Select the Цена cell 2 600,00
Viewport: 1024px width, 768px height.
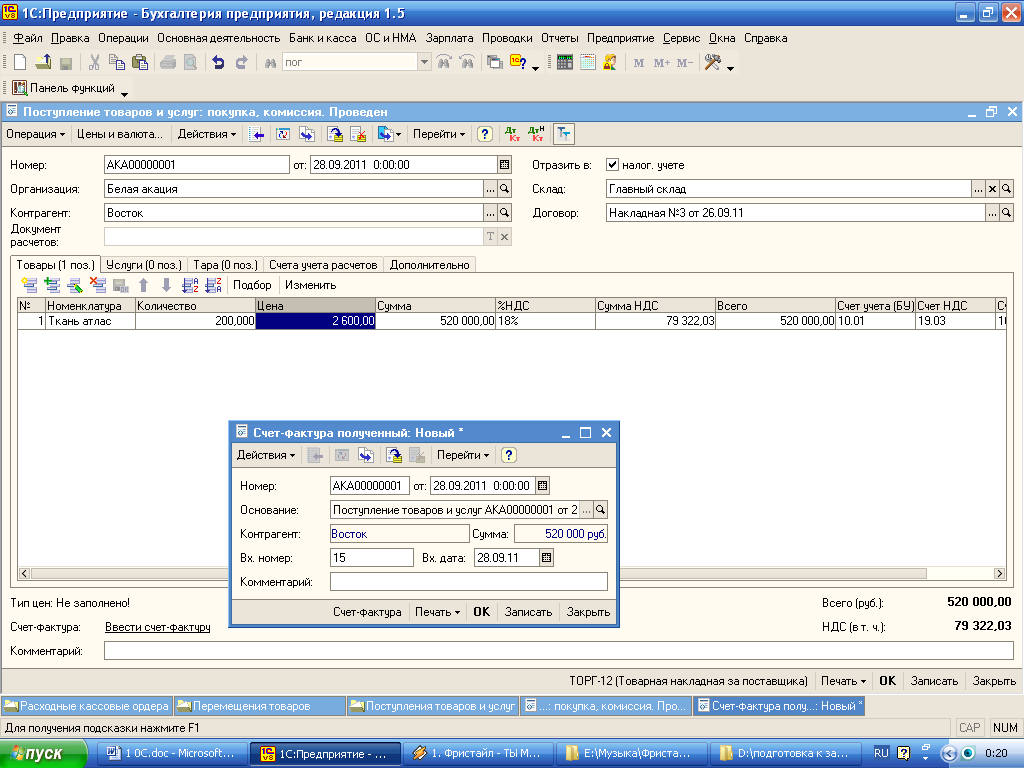315,321
